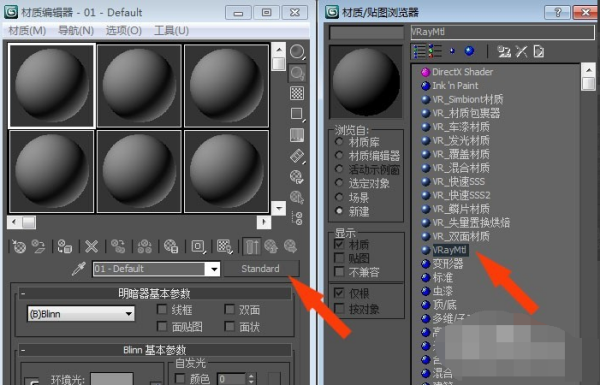Image resolution: width=600 pixels, height=385 pixels.
Task: Enable the 面贴图 checkbox
Action: [x=162, y=326]
